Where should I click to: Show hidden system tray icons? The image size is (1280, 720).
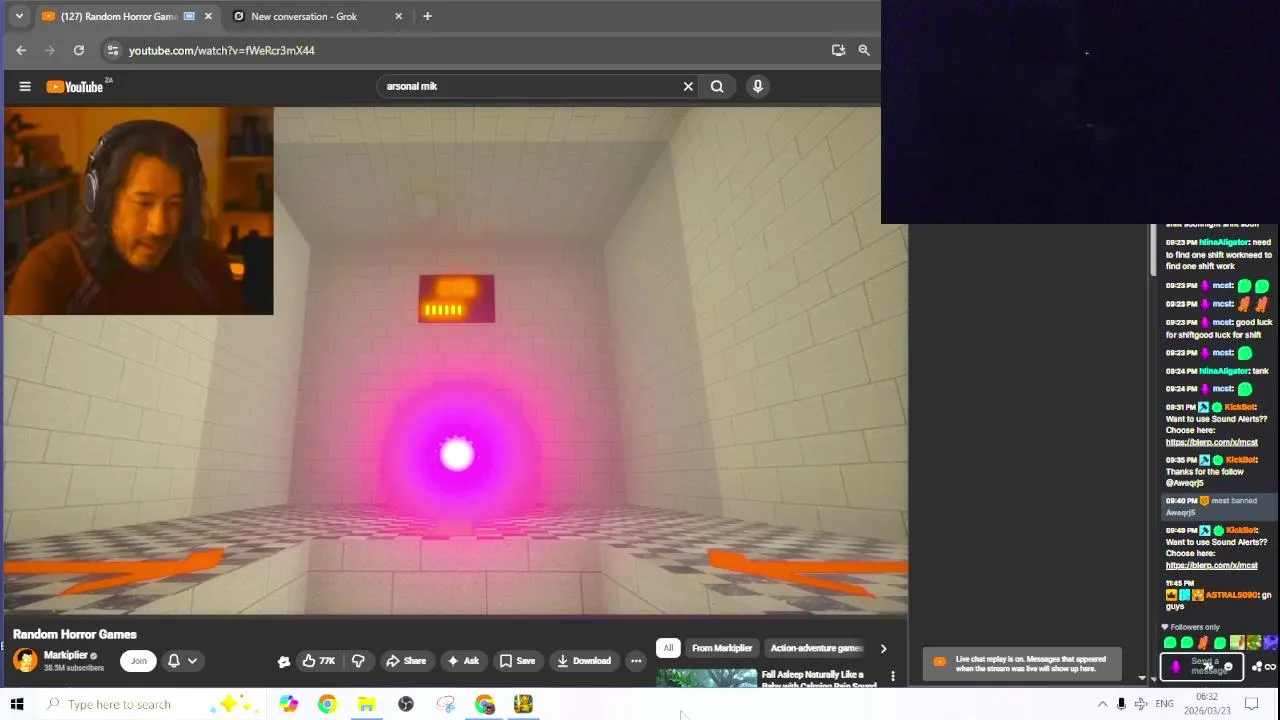click(1102, 704)
